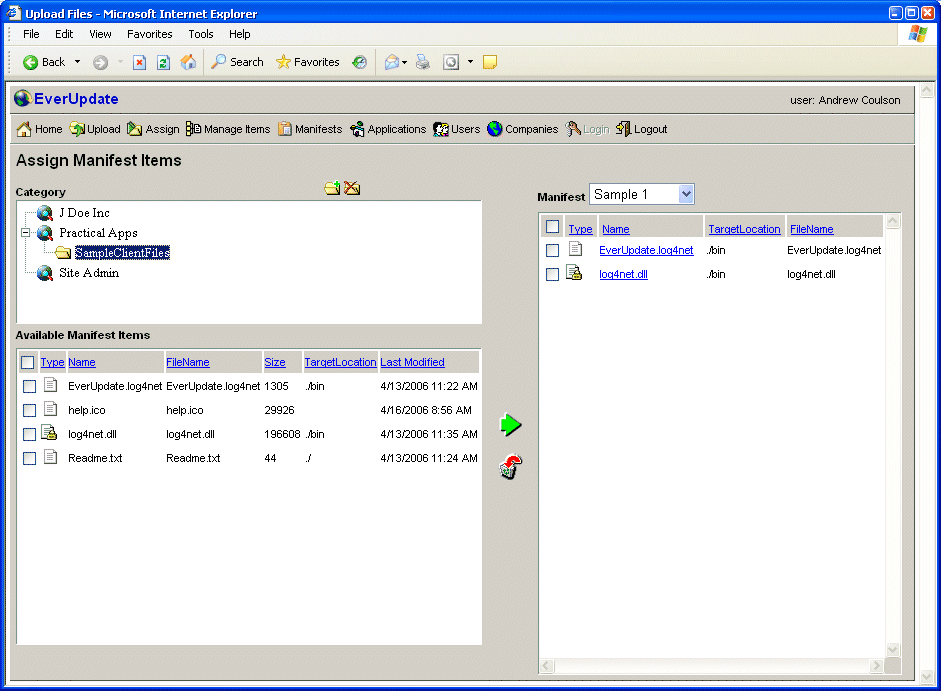This screenshot has width=941, height=691.
Task: Click the remove from manifest trash icon
Action: pyautogui.click(x=510, y=466)
